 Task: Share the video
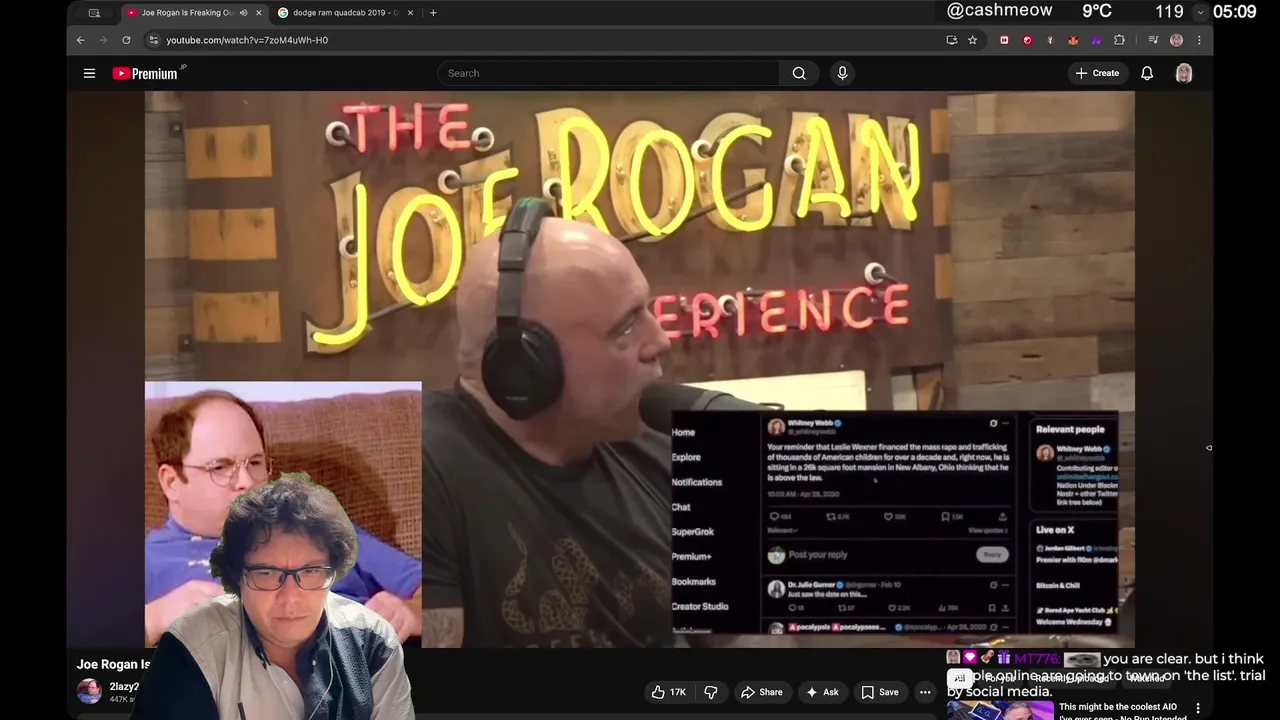click(761, 692)
